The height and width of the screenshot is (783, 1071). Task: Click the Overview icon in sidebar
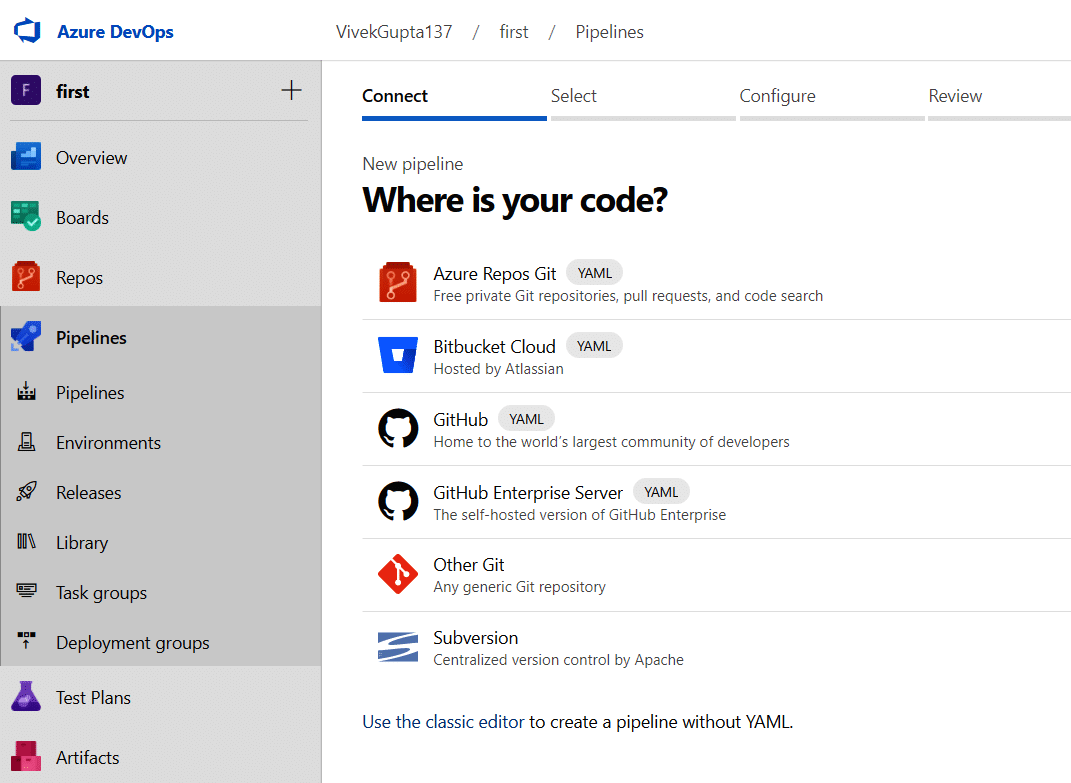26,157
